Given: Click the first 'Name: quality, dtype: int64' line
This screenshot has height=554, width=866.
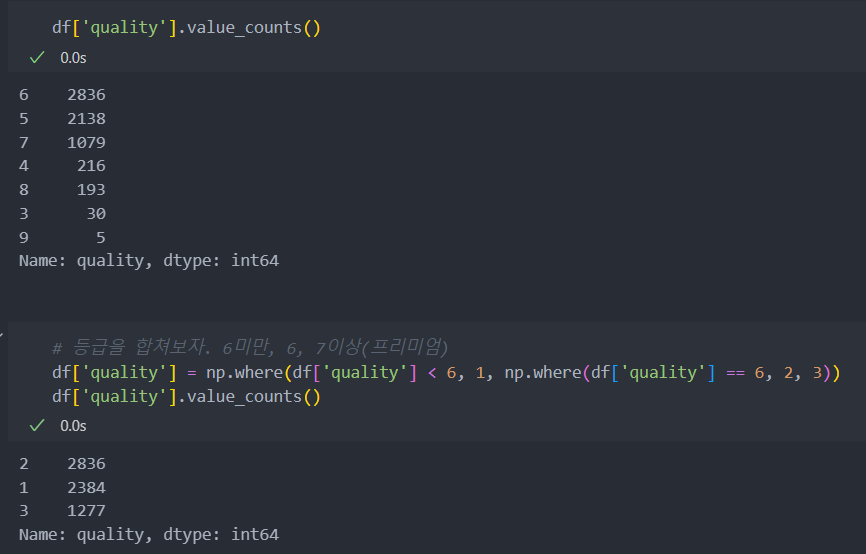Looking at the screenshot, I should [149, 261].
